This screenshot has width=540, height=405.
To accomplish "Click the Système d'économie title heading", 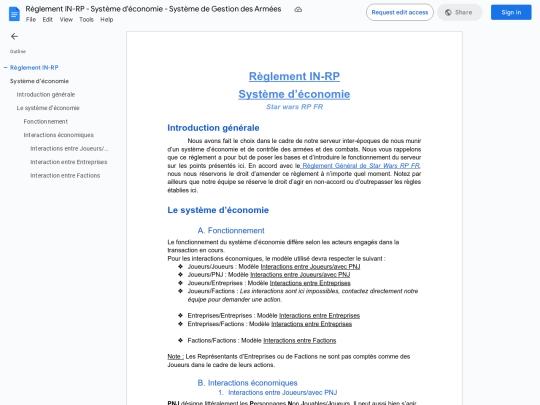I will [x=294, y=94].
